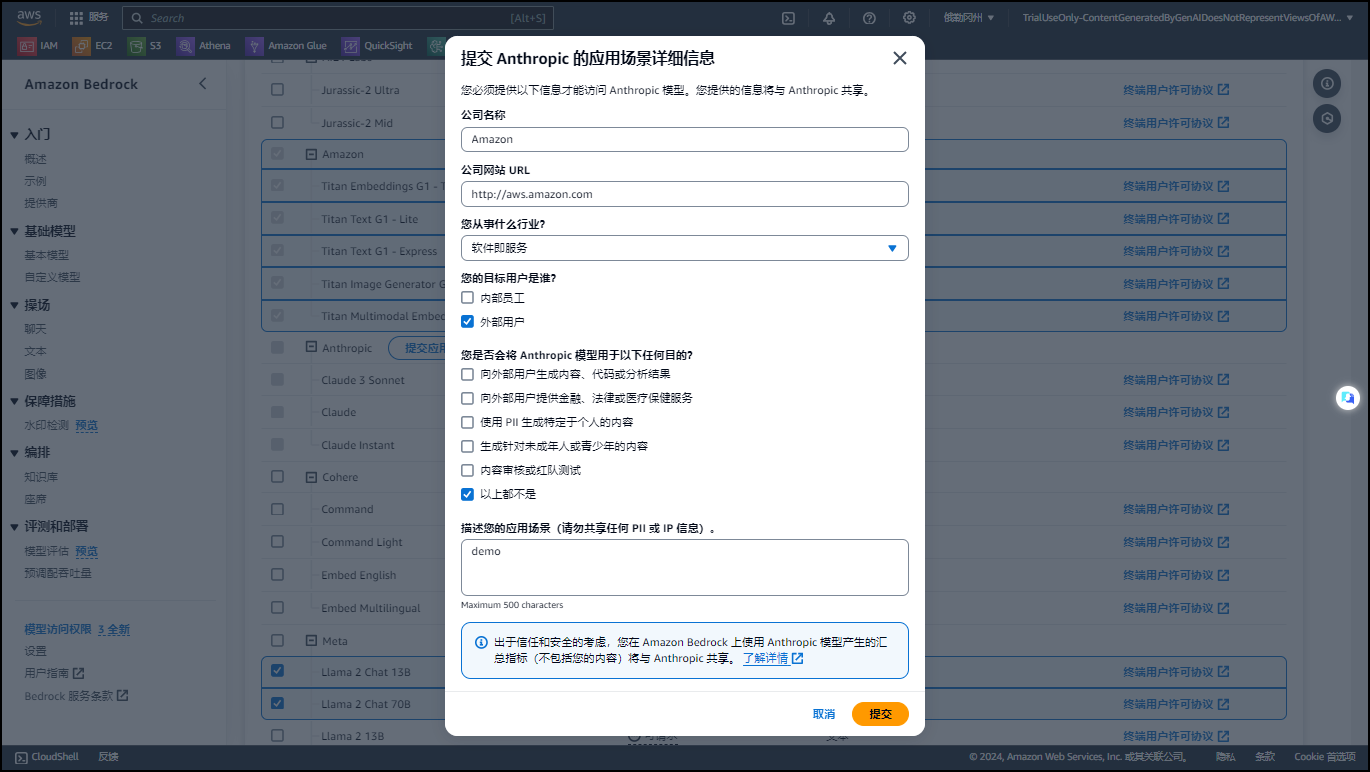This screenshot has width=1370, height=772.
Task: Click the CloudShell icon in the footer
Action: [21, 757]
